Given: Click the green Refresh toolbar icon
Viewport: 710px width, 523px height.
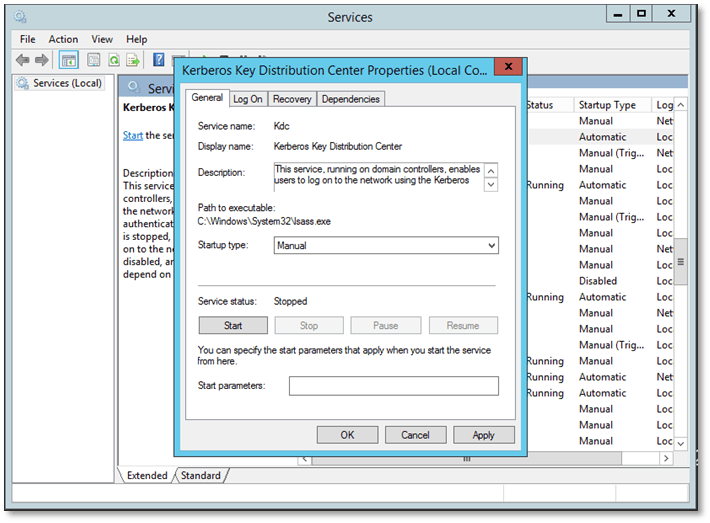Looking at the screenshot, I should pyautogui.click(x=114, y=60).
